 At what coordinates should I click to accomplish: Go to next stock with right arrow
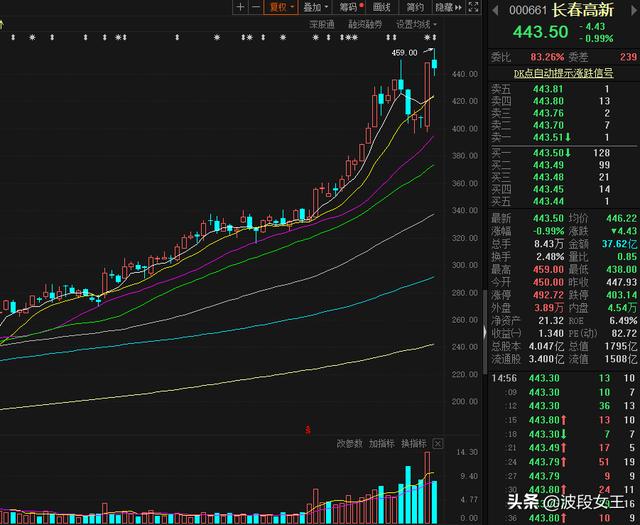[x=634, y=10]
